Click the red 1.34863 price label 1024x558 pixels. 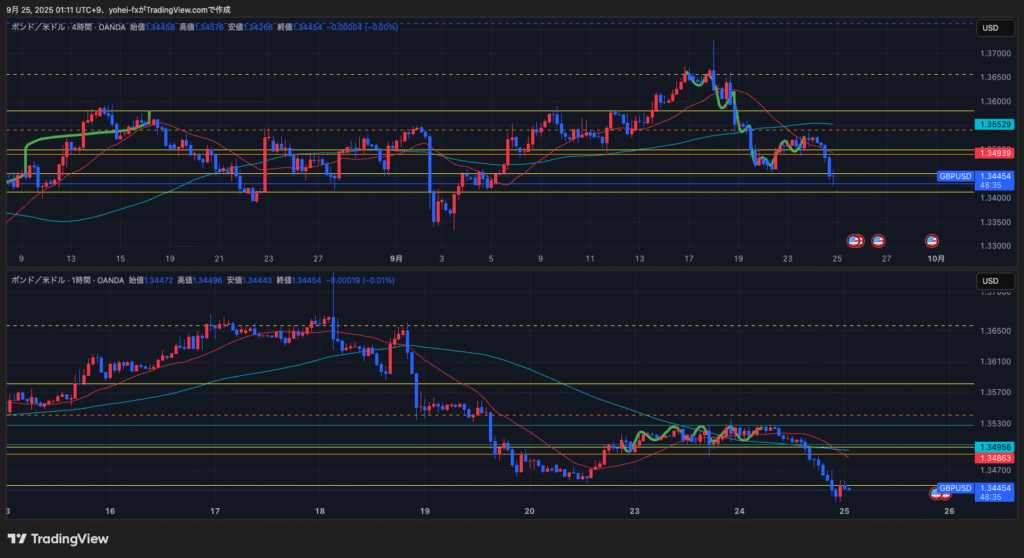tap(994, 457)
